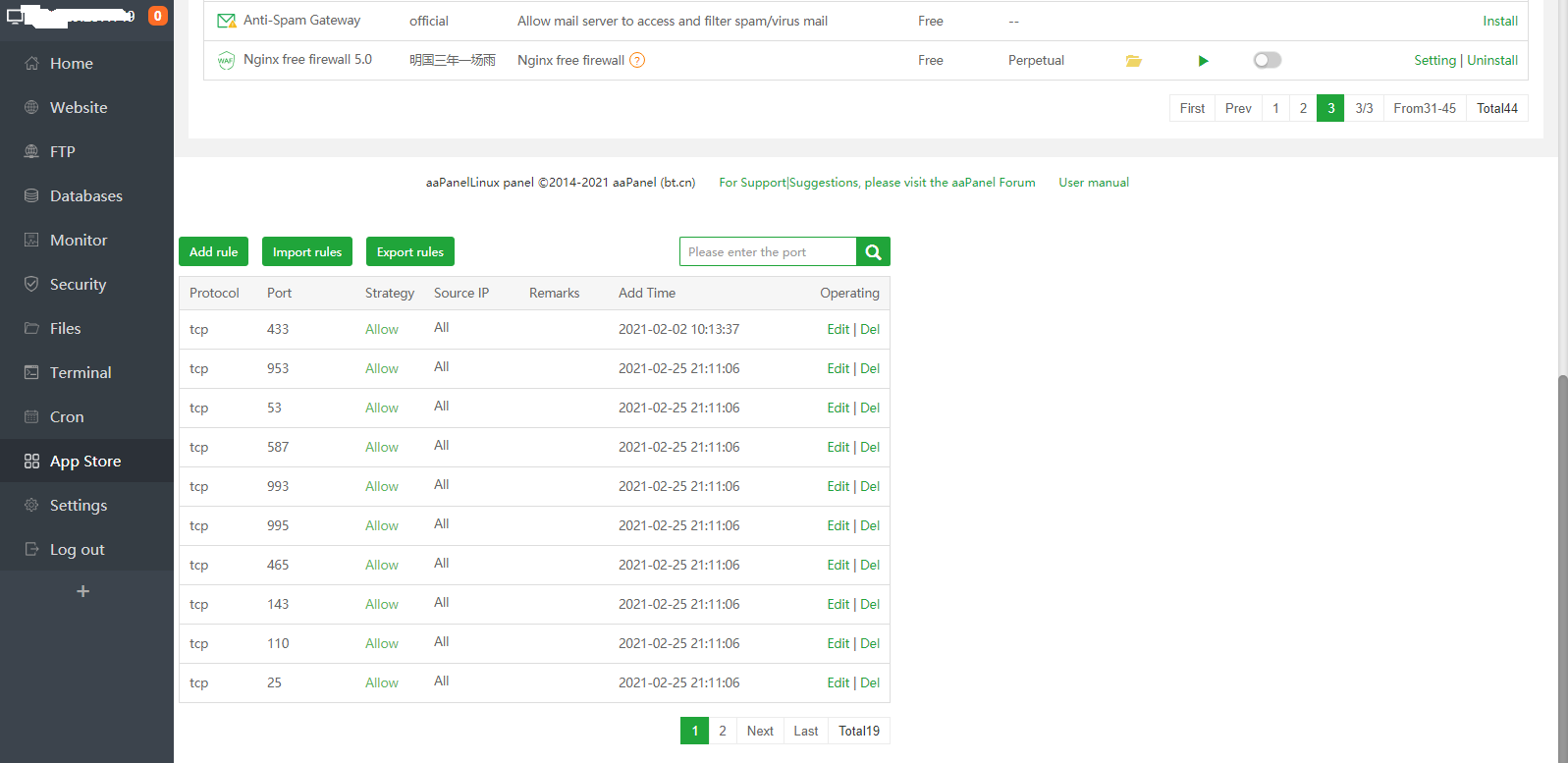Click the plus icon in the sidebar
1568x763 pixels.
point(83,591)
